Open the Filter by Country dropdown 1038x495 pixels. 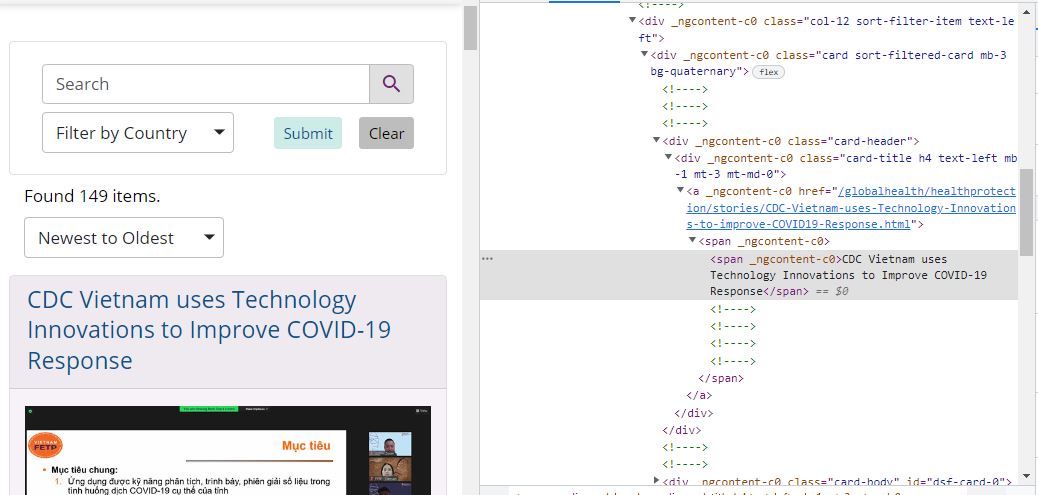[138, 133]
